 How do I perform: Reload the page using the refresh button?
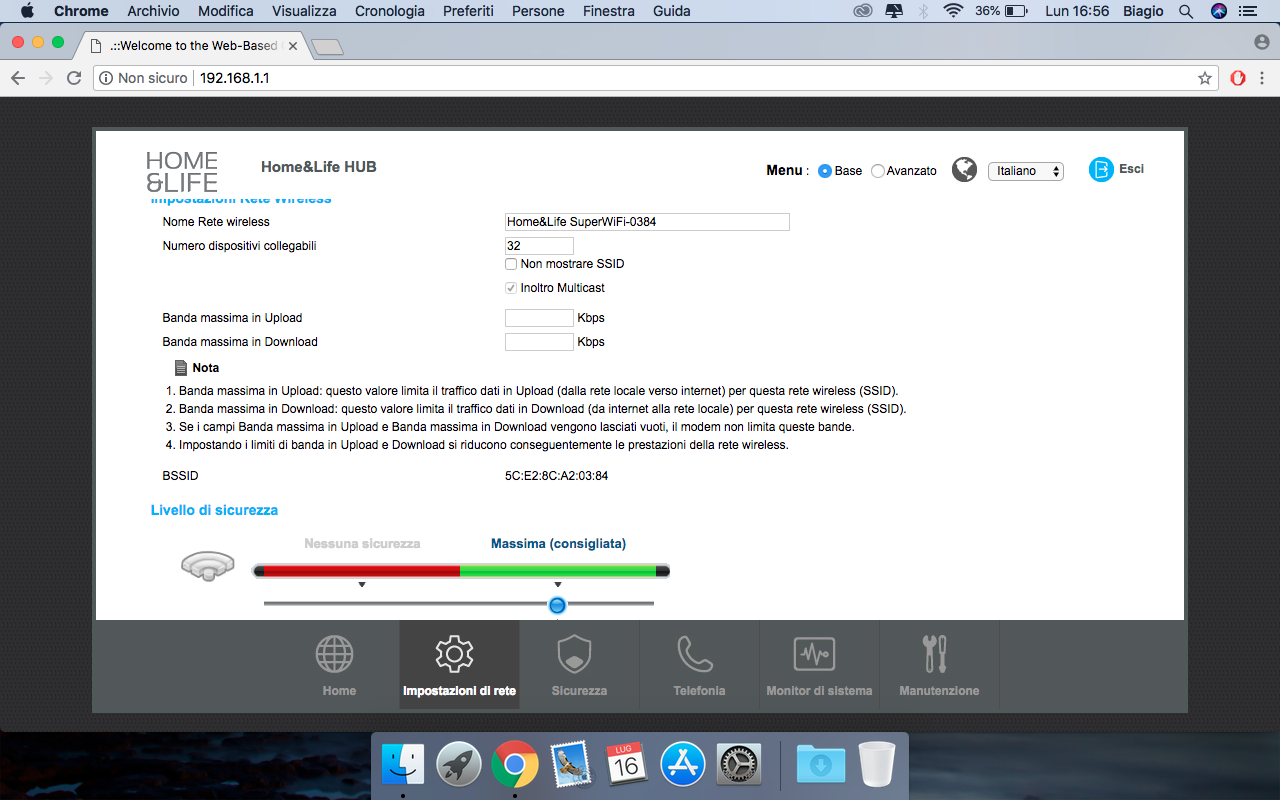click(x=74, y=78)
